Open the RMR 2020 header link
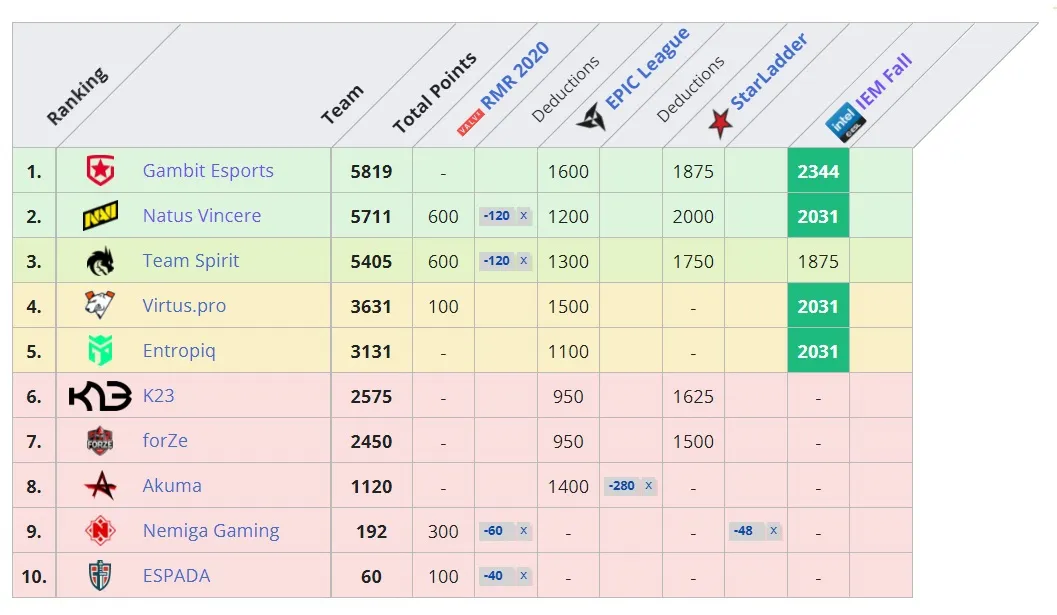This screenshot has width=1057, height=615. click(x=515, y=75)
